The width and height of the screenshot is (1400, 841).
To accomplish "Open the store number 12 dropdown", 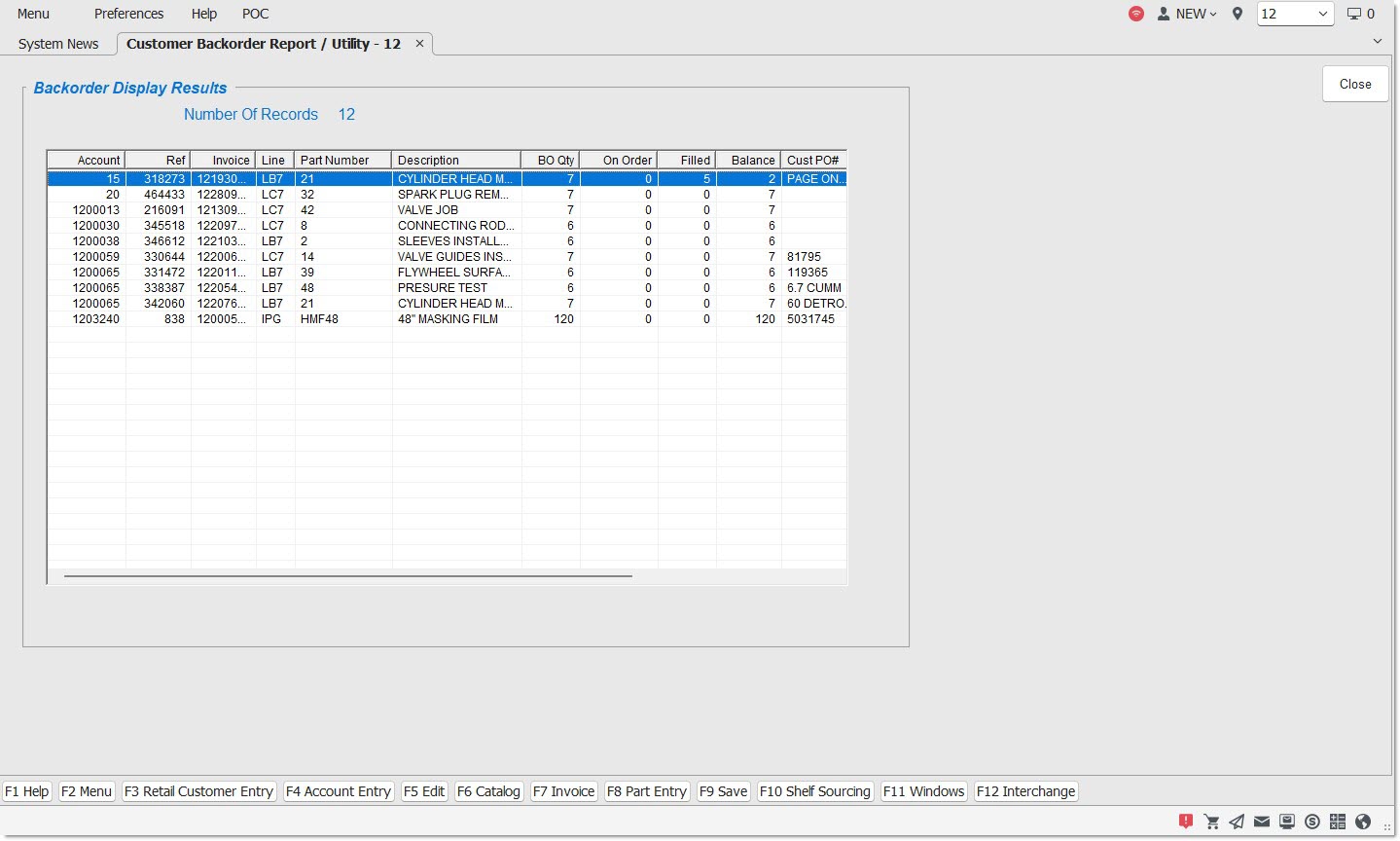I will (1295, 14).
